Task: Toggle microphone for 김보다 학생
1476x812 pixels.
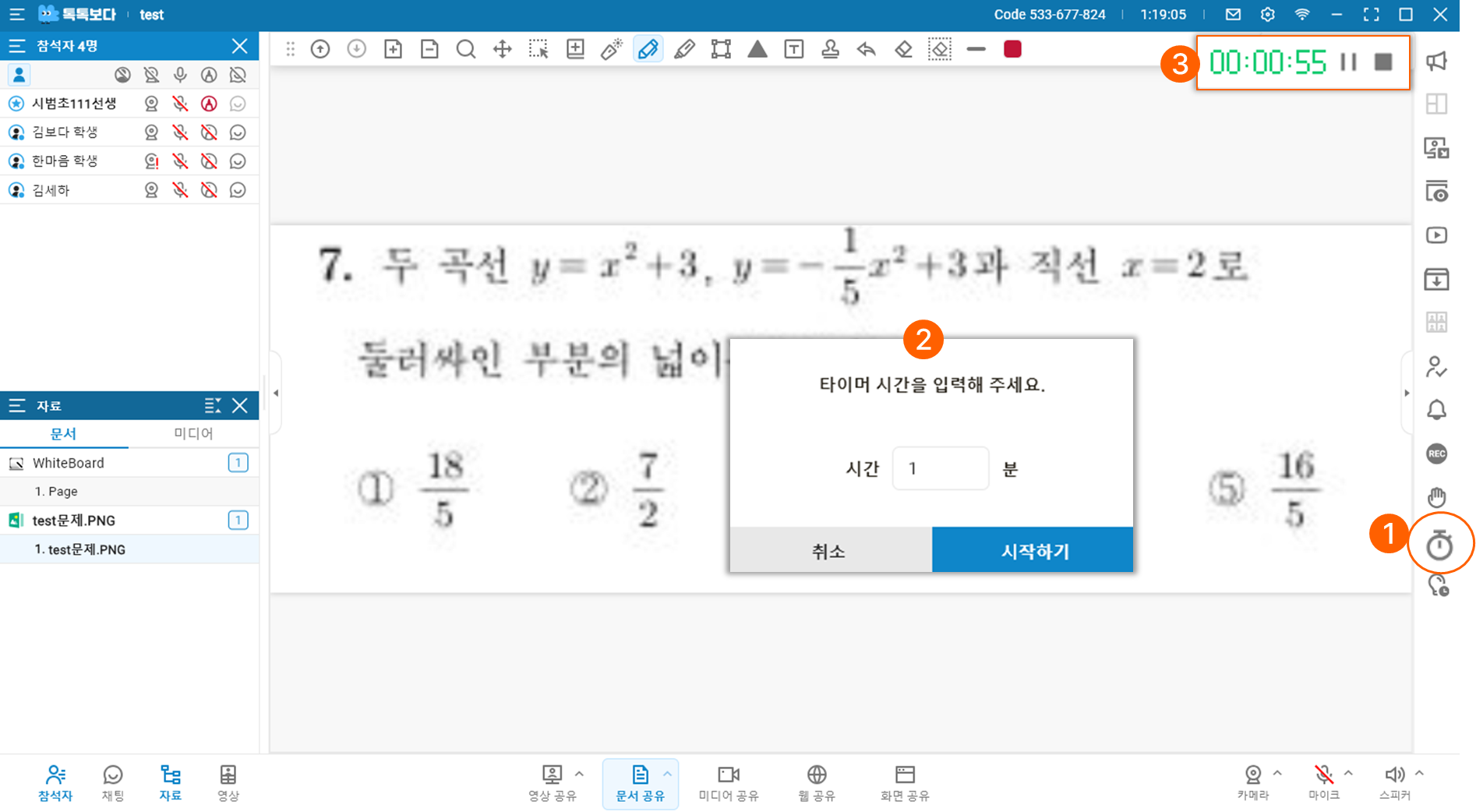Action: pos(180,132)
